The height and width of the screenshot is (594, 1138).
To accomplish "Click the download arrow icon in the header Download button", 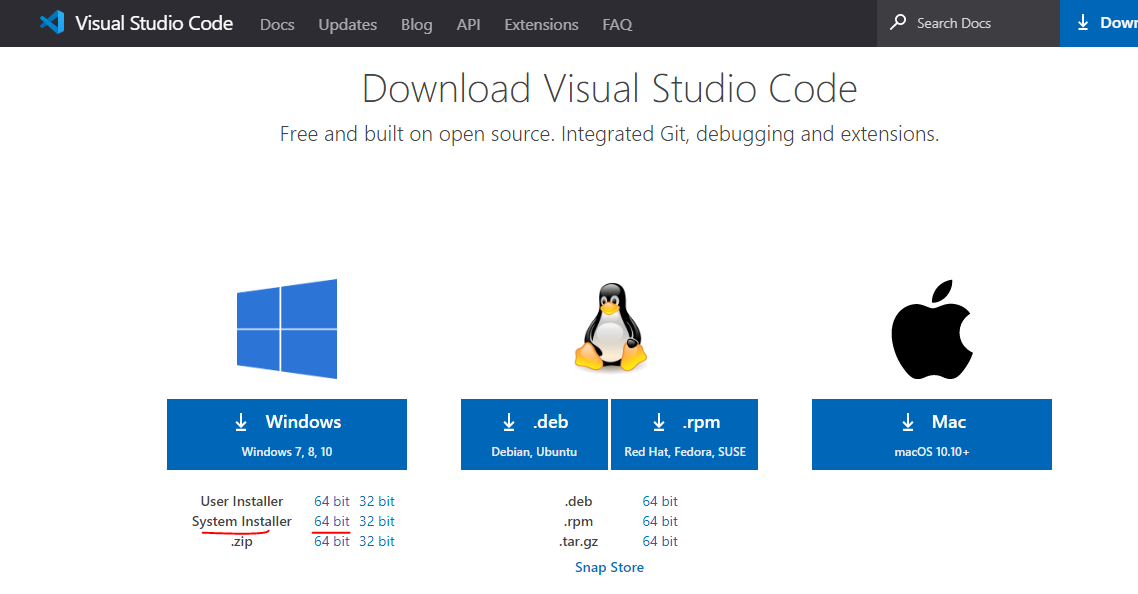I will [1083, 23].
